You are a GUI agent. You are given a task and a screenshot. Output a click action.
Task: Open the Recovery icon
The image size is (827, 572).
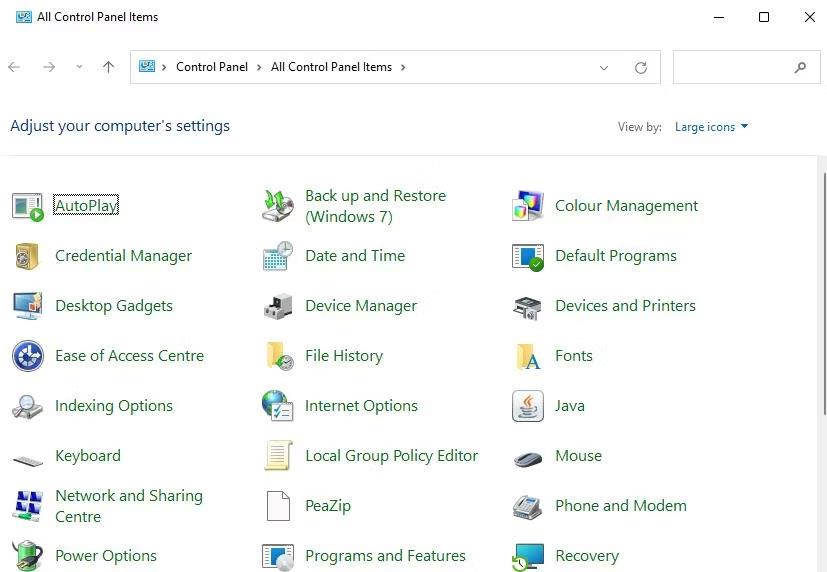pos(528,557)
